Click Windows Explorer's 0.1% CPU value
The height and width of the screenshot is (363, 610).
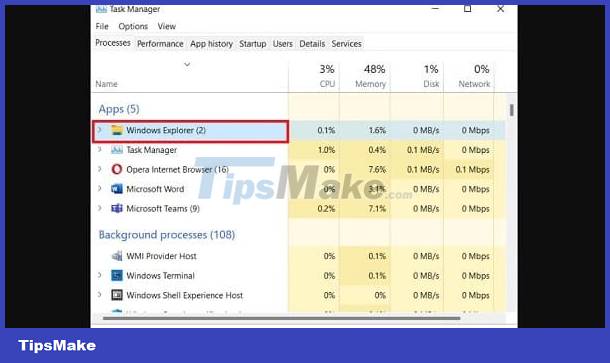(x=326, y=130)
